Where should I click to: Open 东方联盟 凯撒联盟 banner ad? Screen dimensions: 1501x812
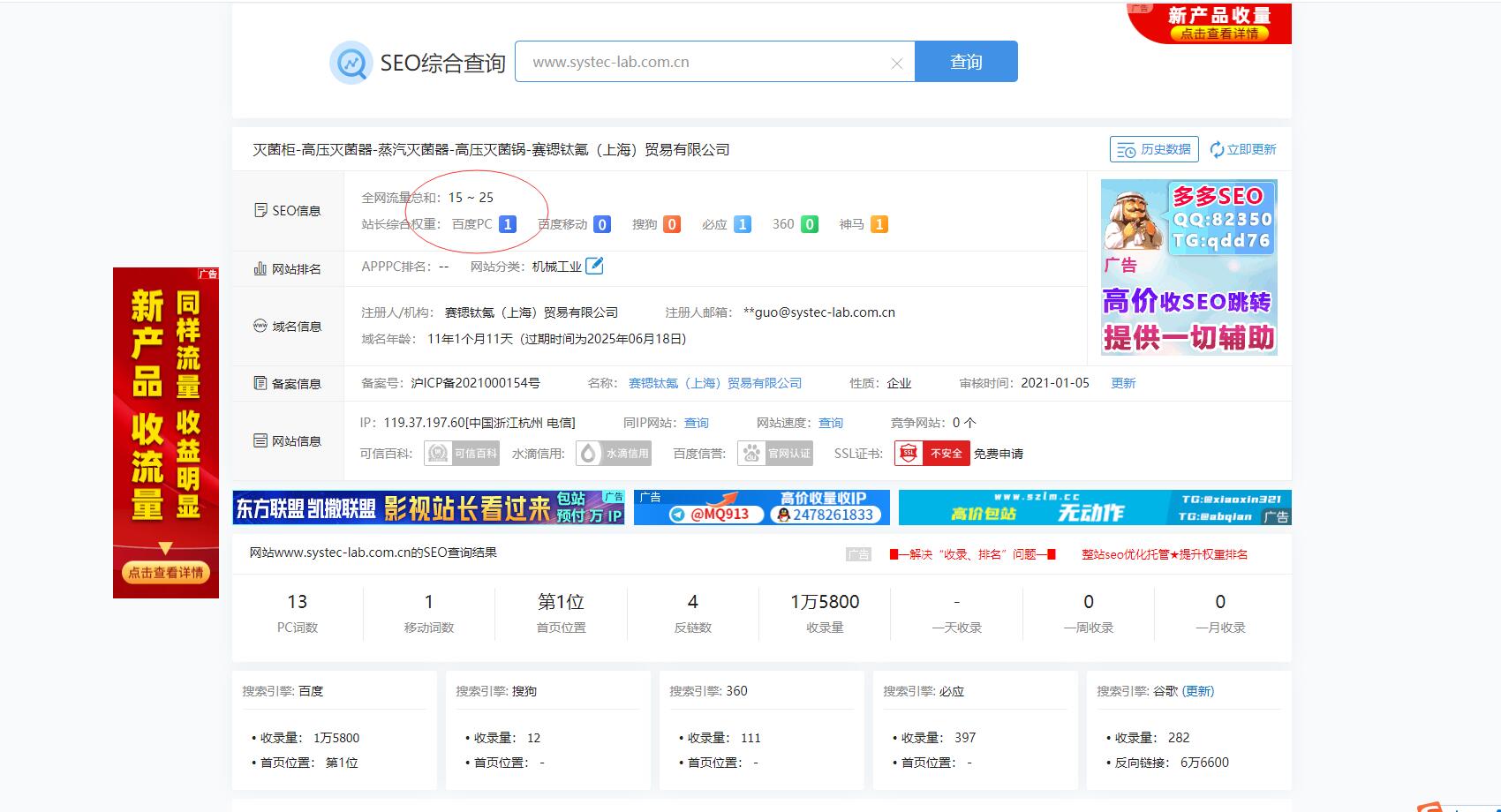[428, 507]
